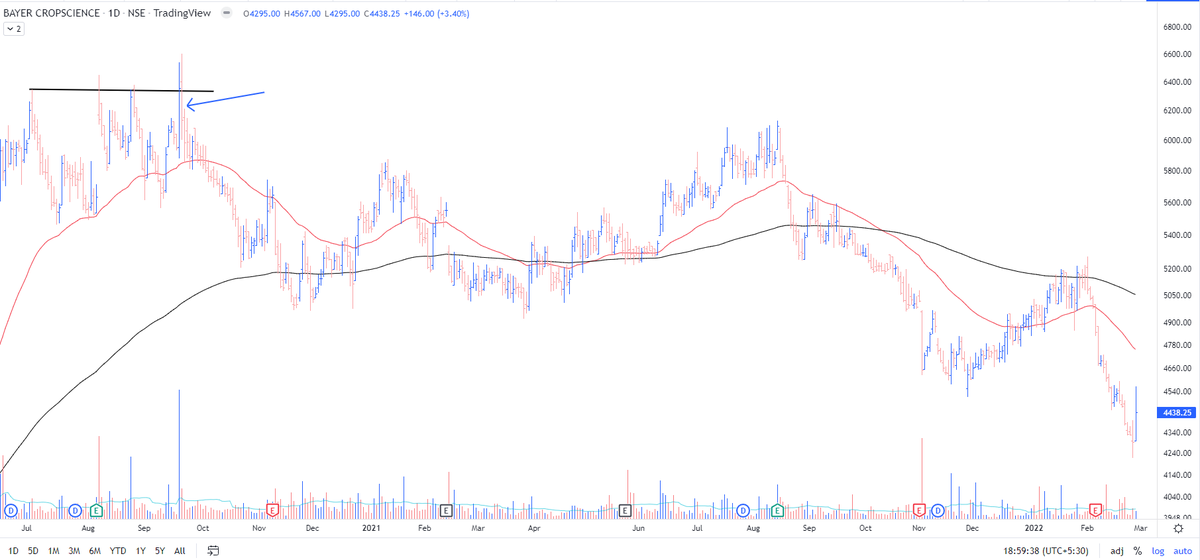Open black earnings E marker in February 2021
The image size is (1200, 560).
point(445,510)
